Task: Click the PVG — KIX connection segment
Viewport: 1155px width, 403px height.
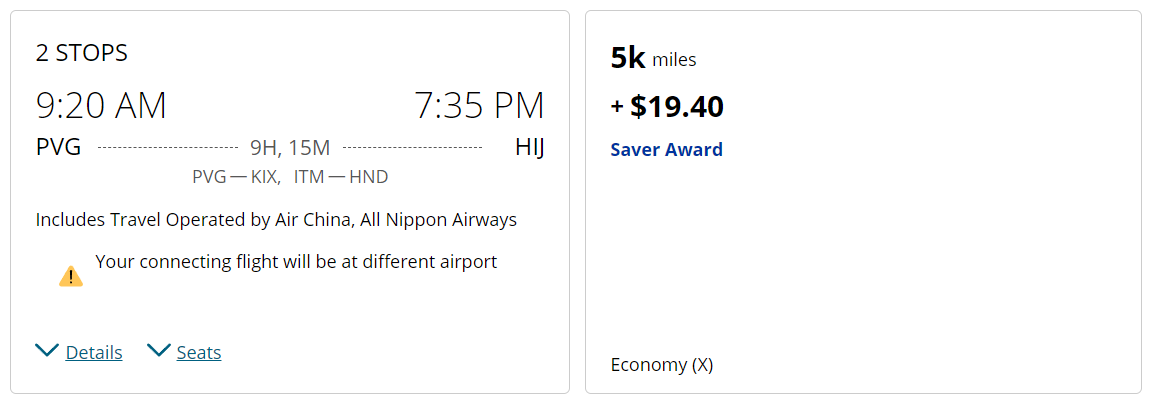Action: click(236, 177)
